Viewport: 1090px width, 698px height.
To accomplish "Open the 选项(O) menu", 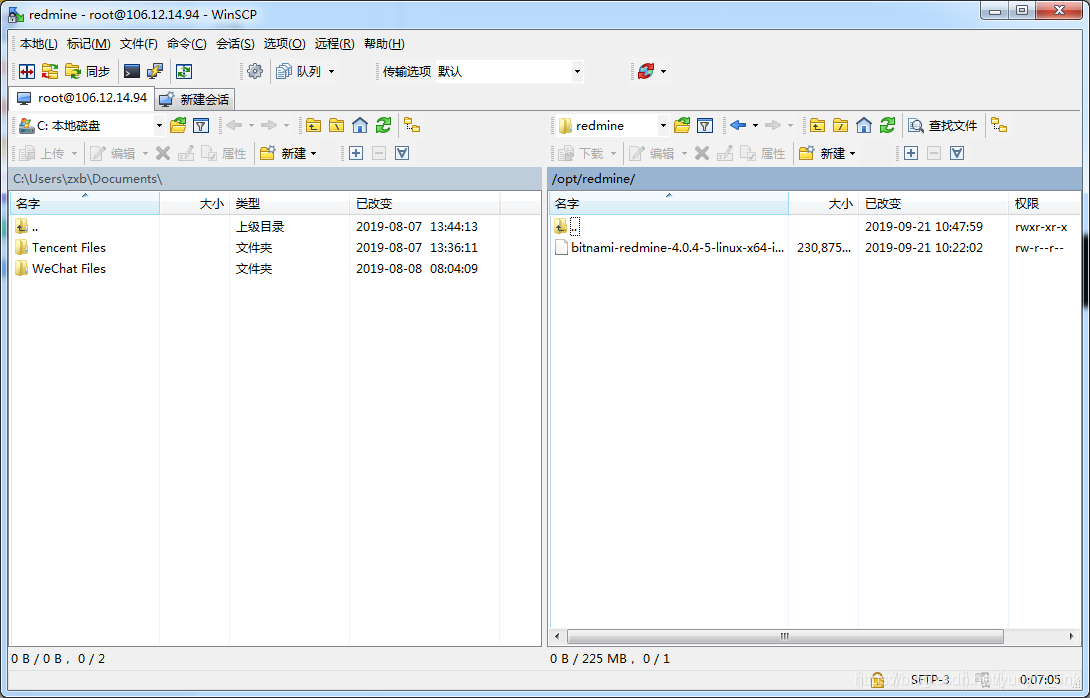I will [283, 44].
